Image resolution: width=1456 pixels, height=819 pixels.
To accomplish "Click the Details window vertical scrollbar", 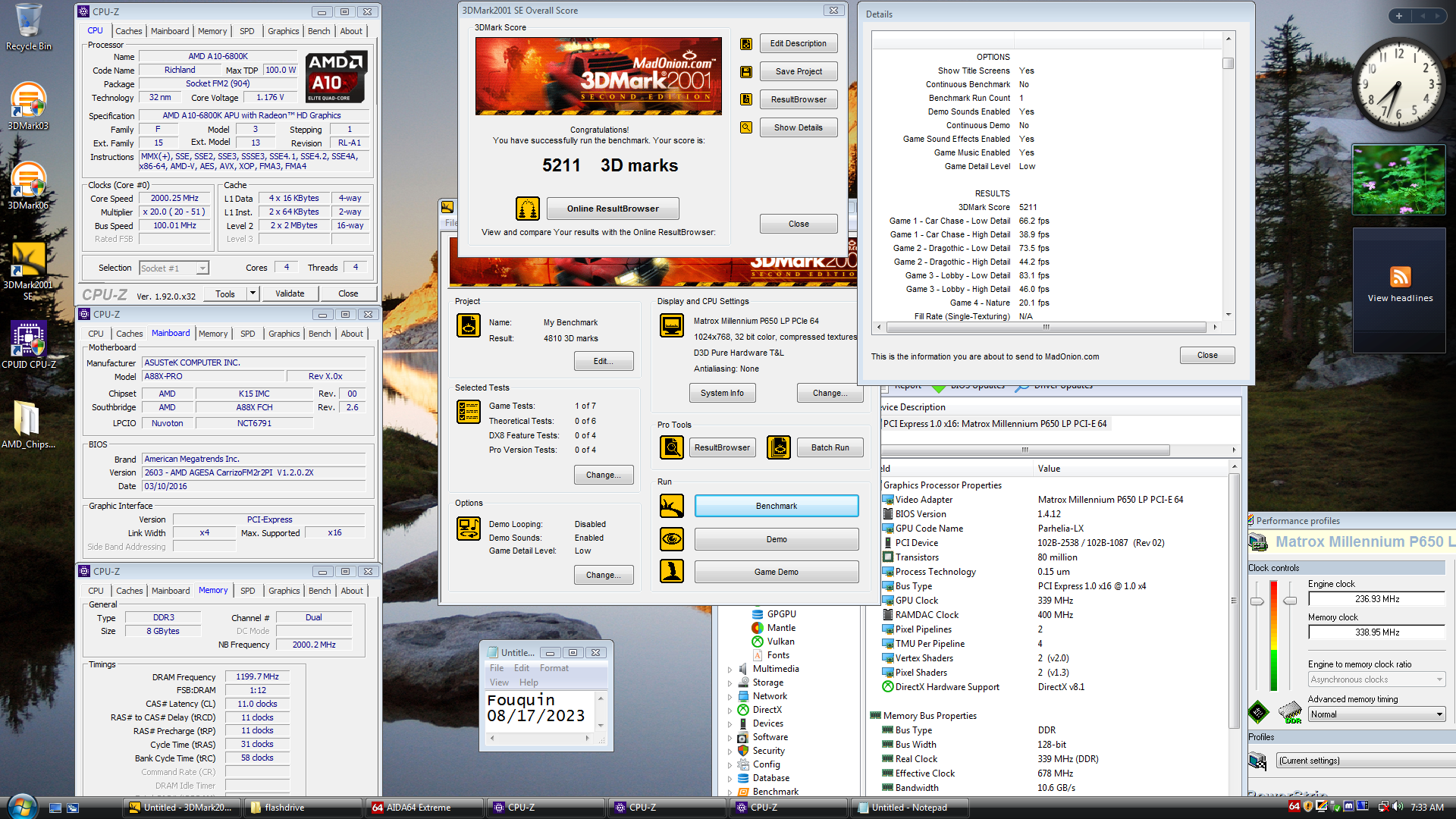I will coord(1228,174).
